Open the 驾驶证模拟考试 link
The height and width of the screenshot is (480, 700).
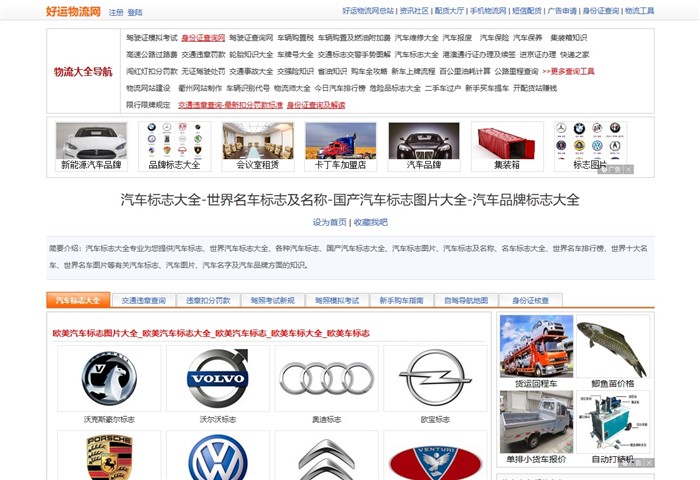152,38
